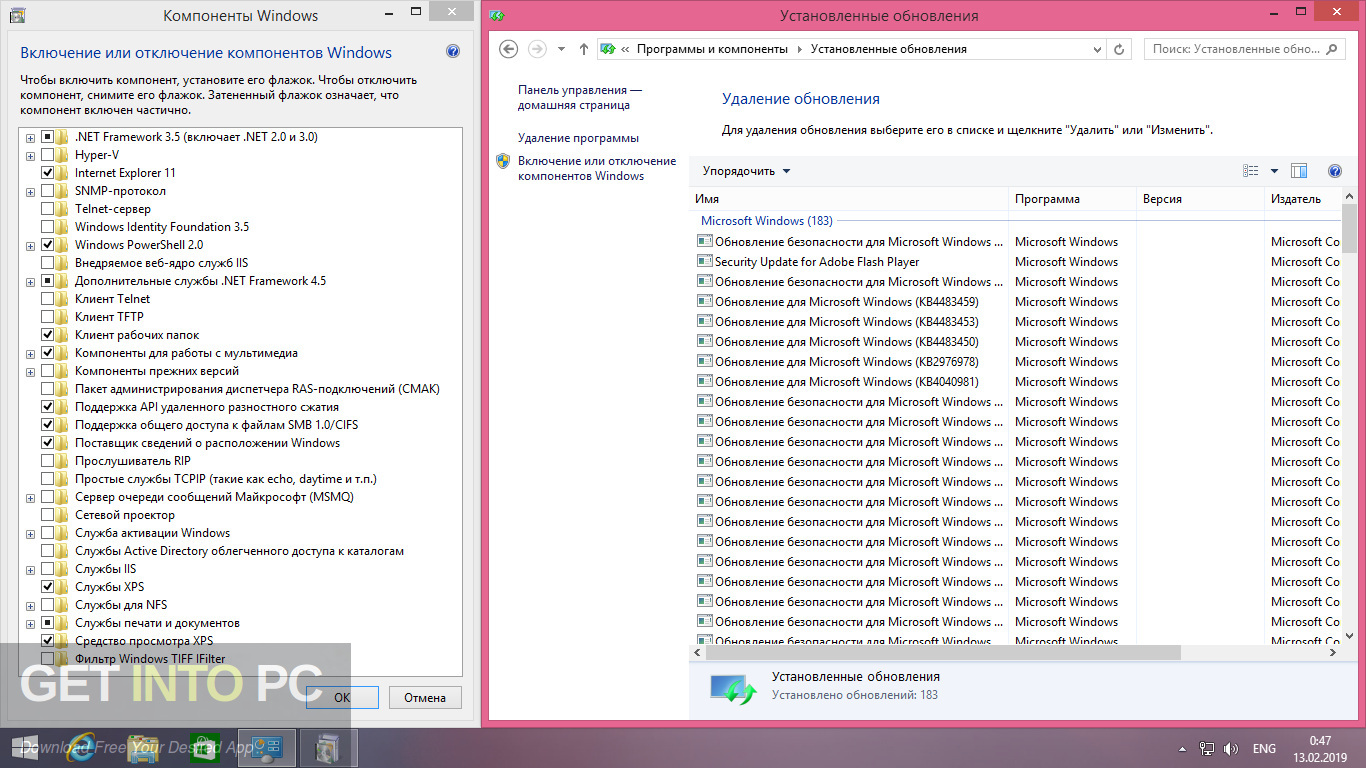1366x768 pixels.
Task: Open help via the updates window question-mark icon
Action: (x=1334, y=171)
